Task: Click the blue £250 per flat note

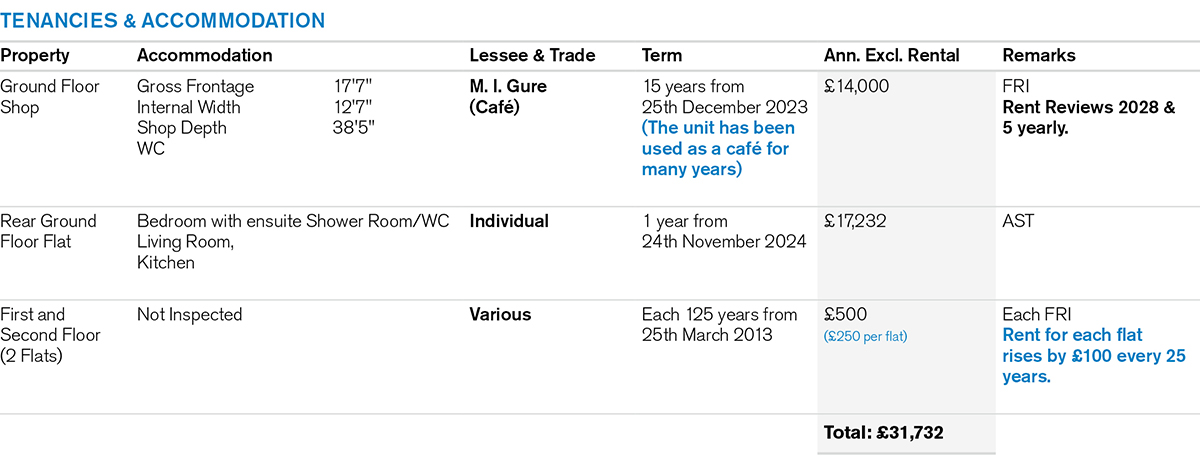Action: (x=865, y=337)
